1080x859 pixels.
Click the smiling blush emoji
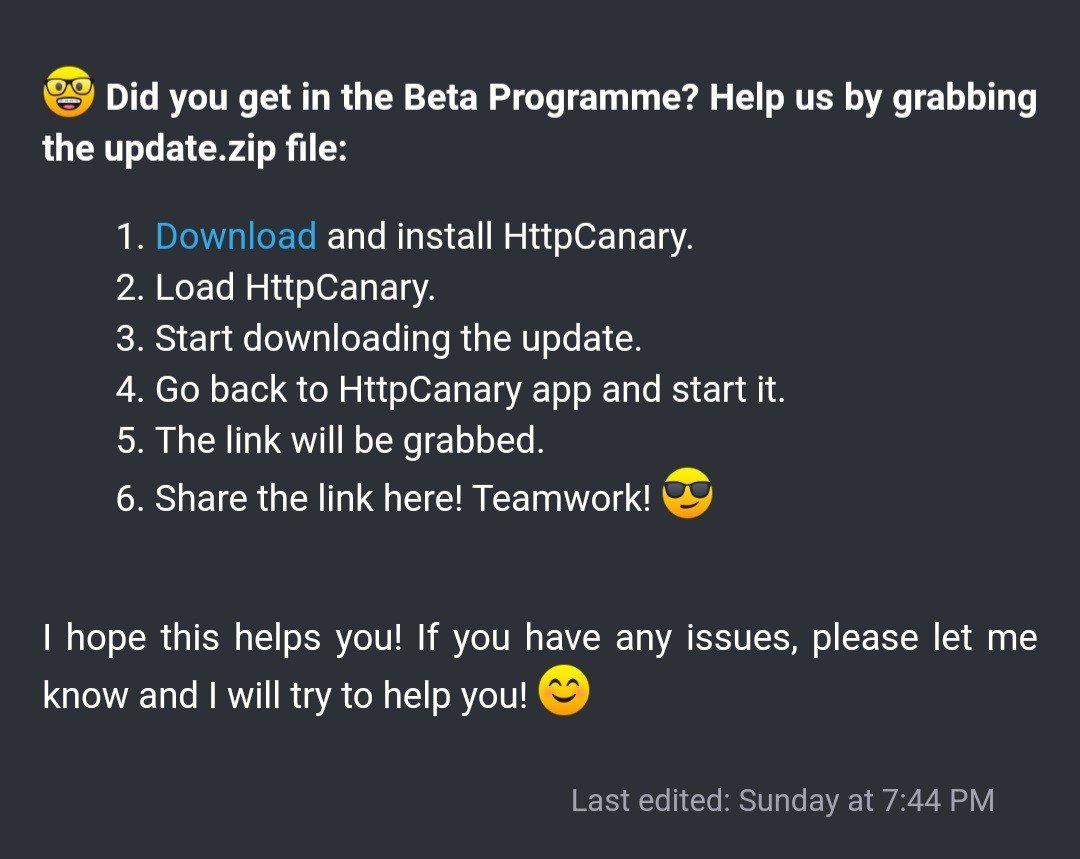point(564,693)
